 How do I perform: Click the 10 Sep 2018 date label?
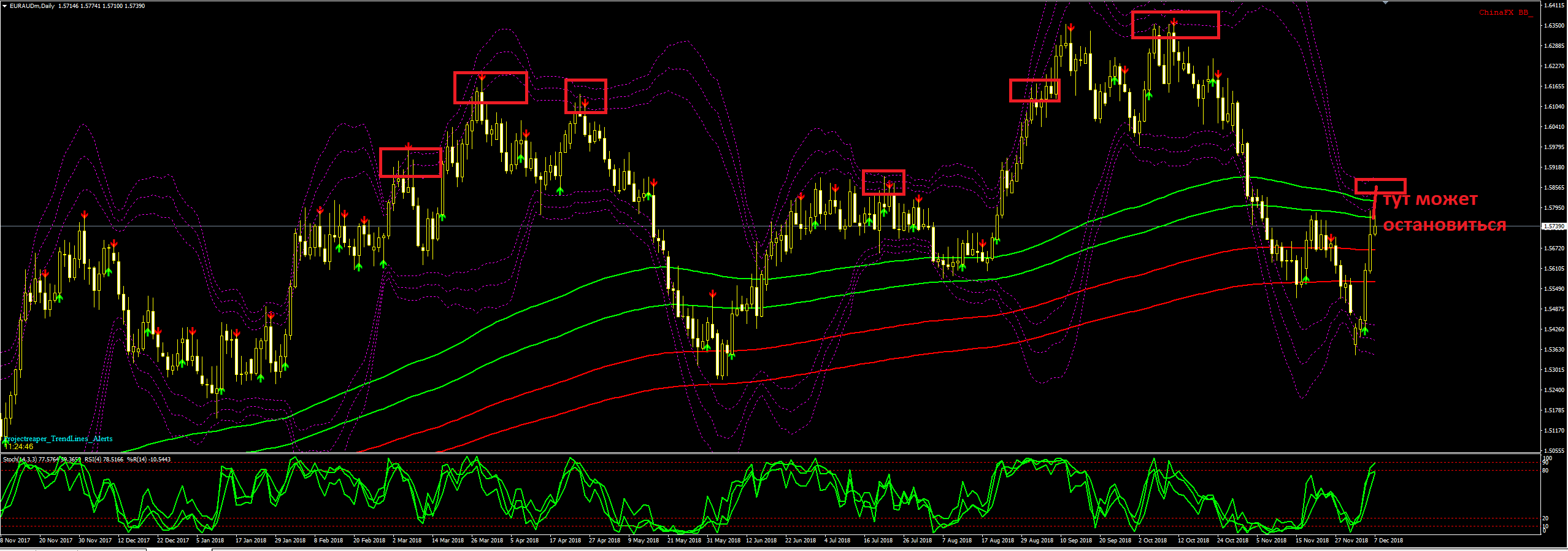[x=1076, y=541]
